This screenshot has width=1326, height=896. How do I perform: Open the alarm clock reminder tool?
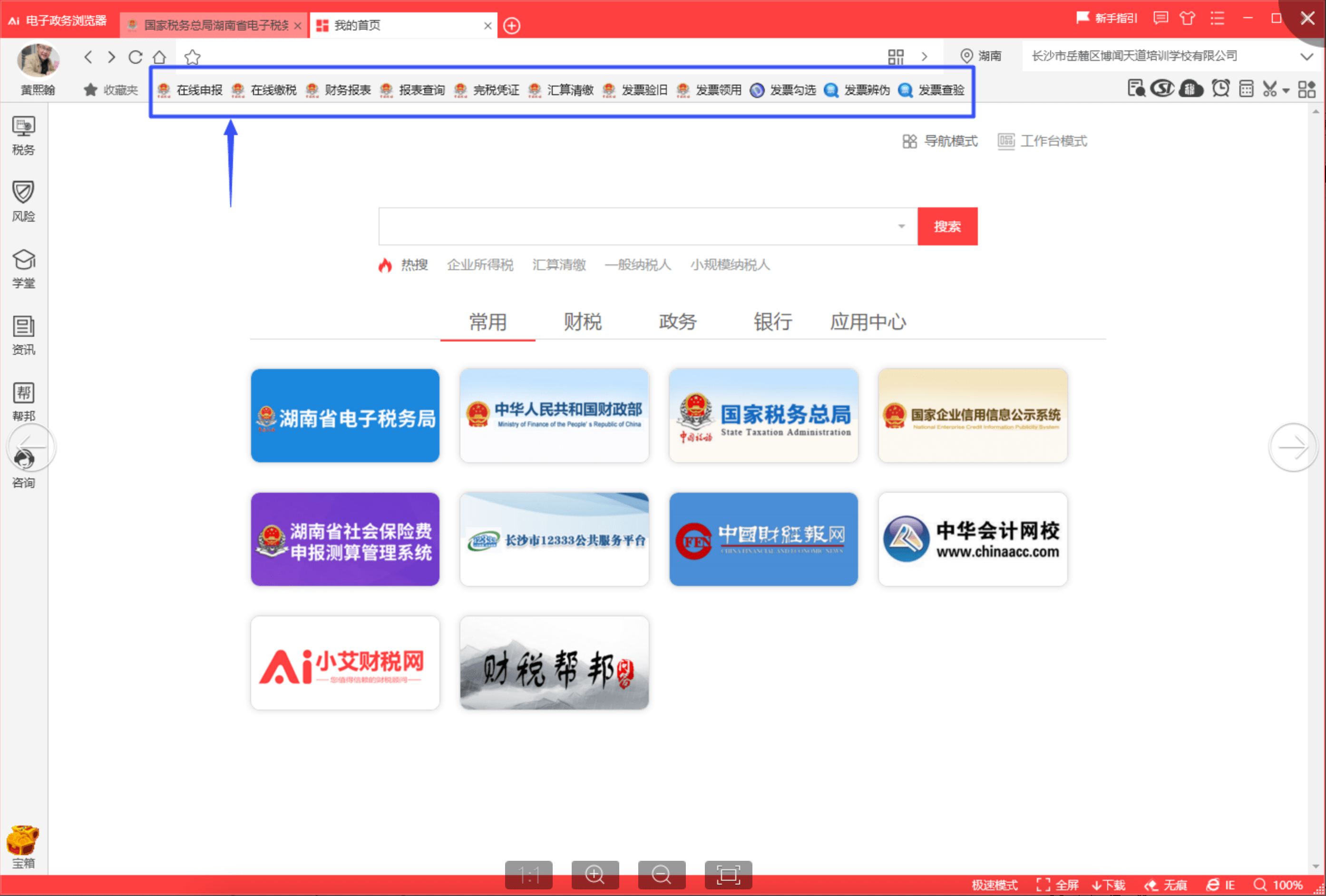pos(1221,89)
